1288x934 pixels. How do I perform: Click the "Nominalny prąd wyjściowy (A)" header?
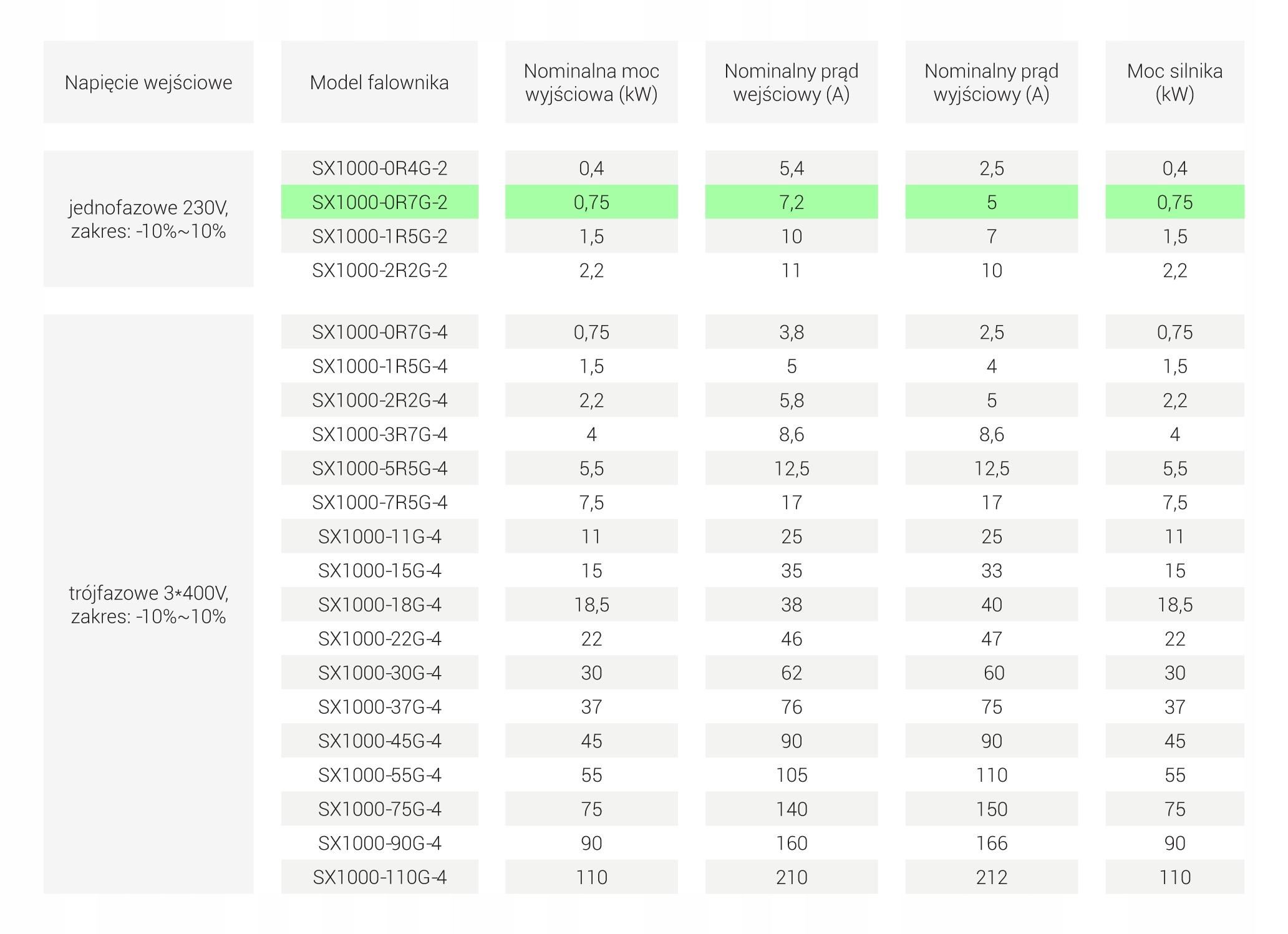(991, 82)
